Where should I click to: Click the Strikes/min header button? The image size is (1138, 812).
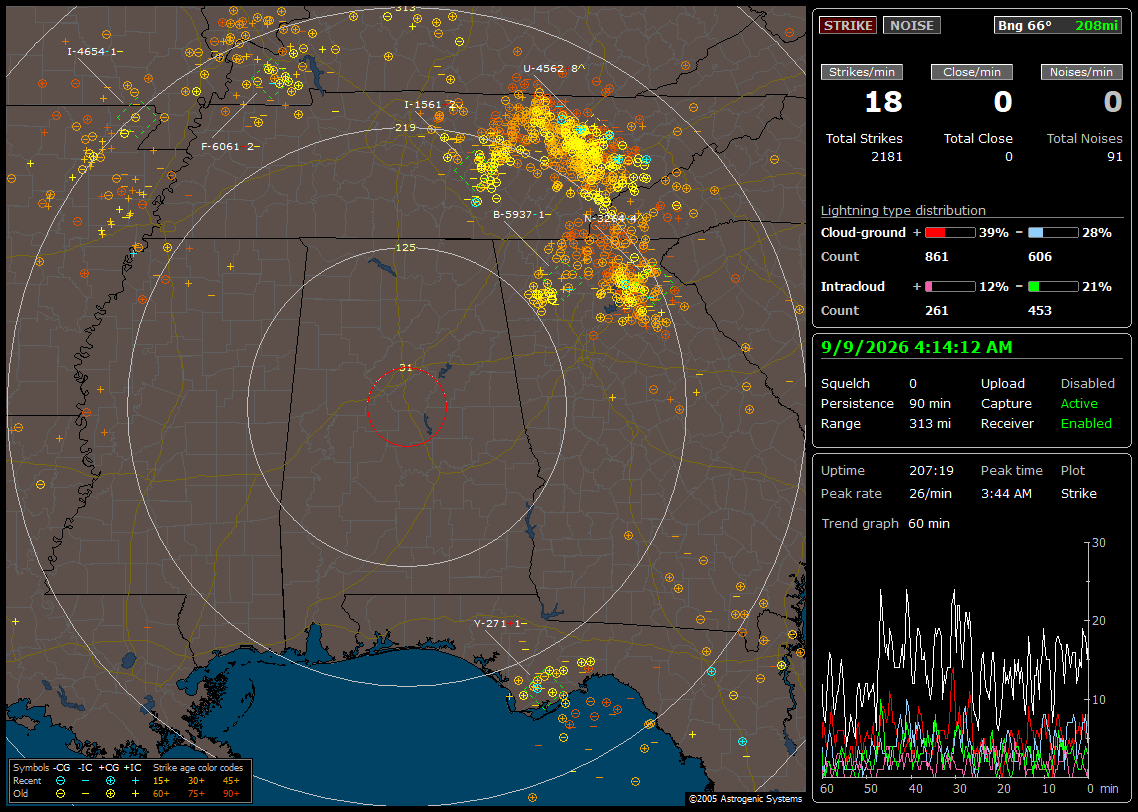pos(861,72)
